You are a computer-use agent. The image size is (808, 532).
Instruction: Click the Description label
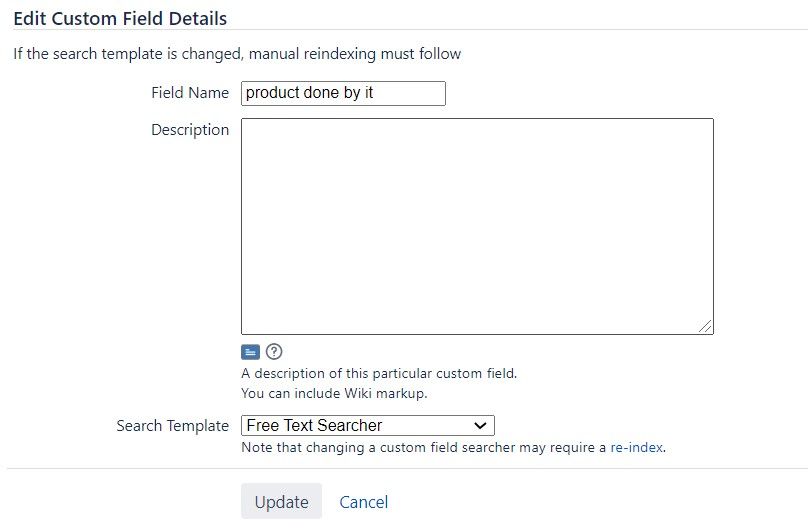point(190,130)
